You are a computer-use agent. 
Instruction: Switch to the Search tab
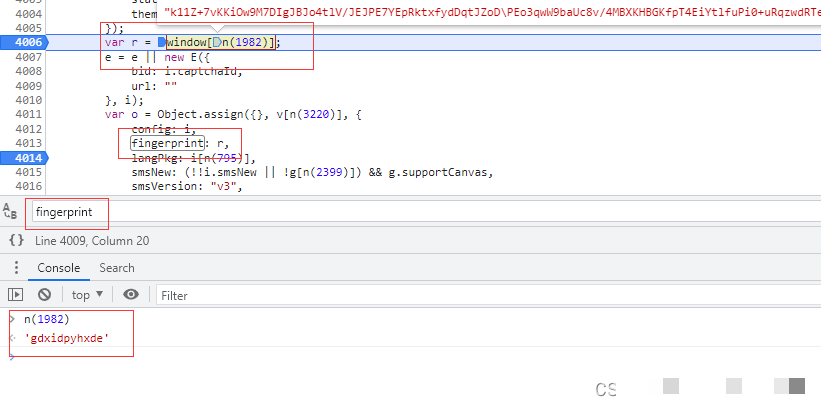pyautogui.click(x=116, y=268)
